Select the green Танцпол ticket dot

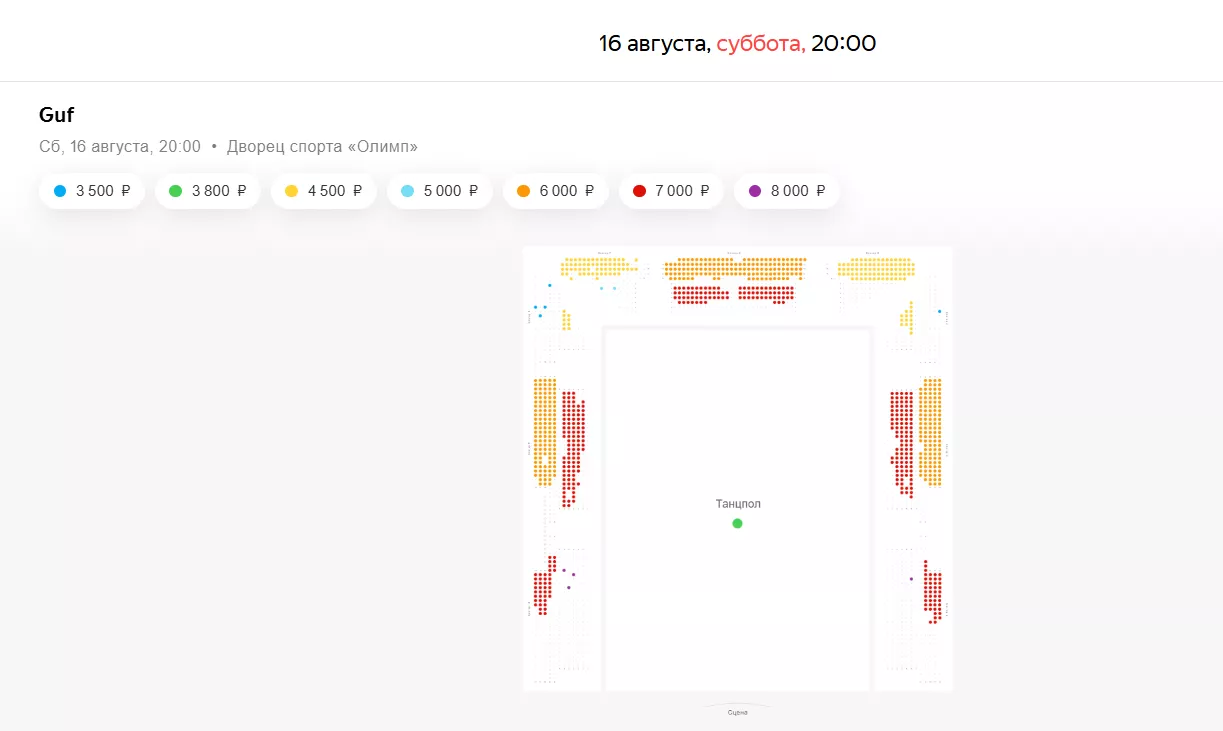(x=737, y=523)
